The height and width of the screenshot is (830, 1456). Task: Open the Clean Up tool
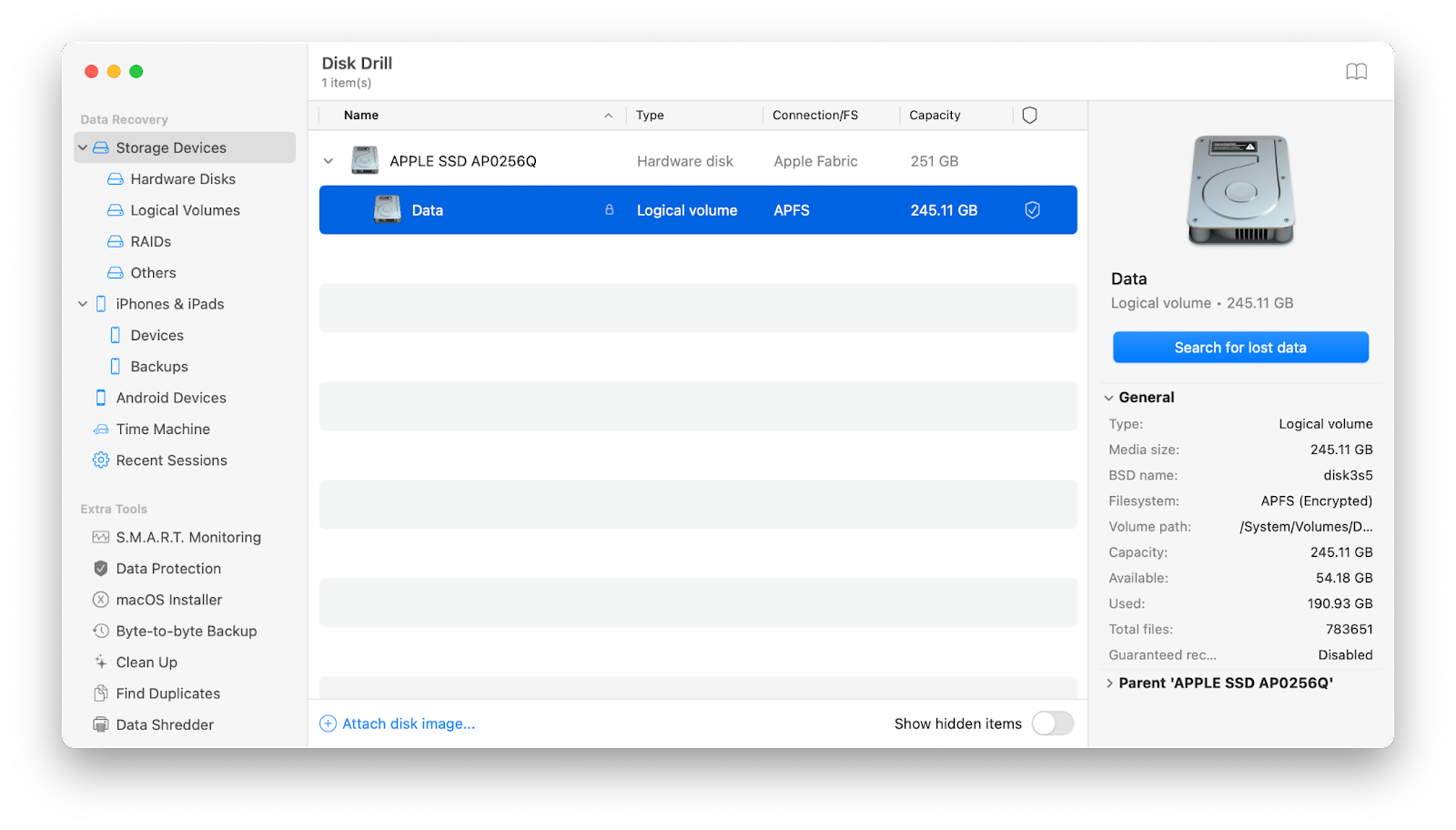coord(146,662)
